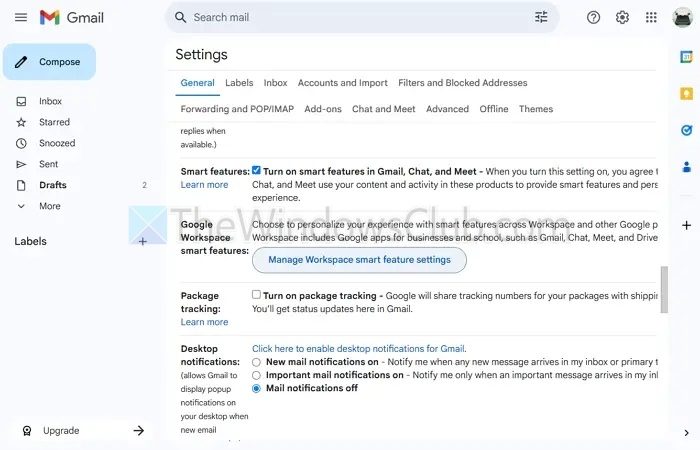The height and width of the screenshot is (450, 700).
Task: Click the Labels section heading
Action: click(30, 242)
